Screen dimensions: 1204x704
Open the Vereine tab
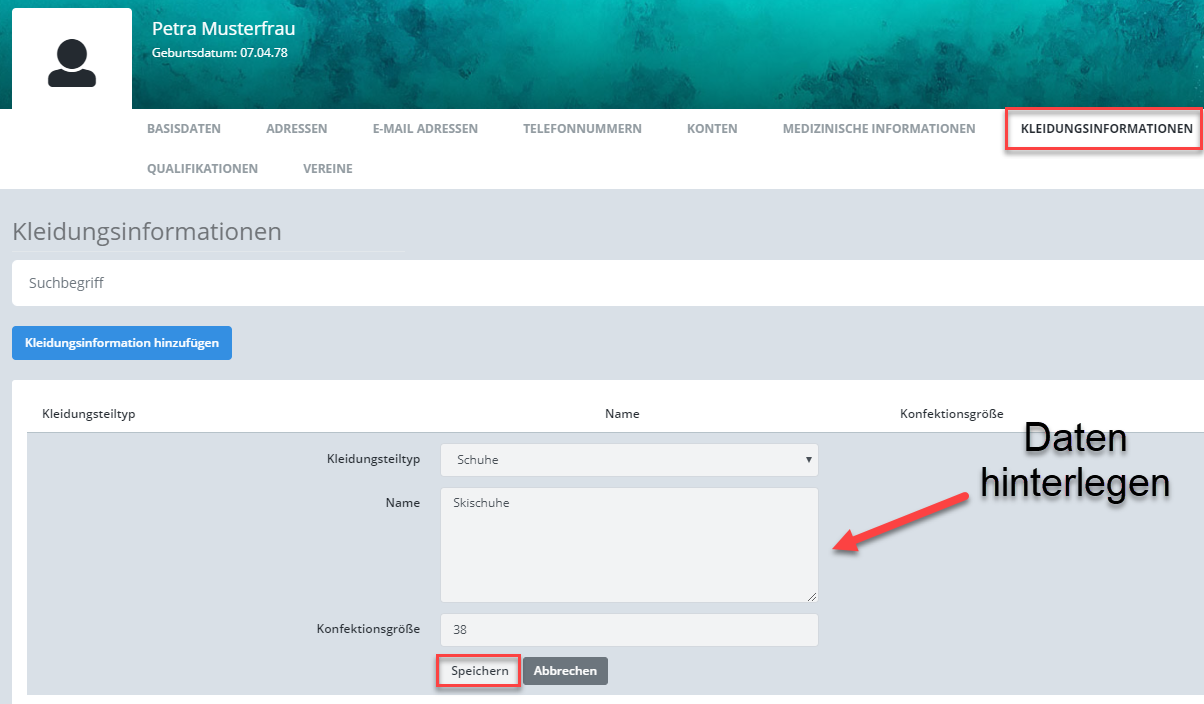coord(328,169)
